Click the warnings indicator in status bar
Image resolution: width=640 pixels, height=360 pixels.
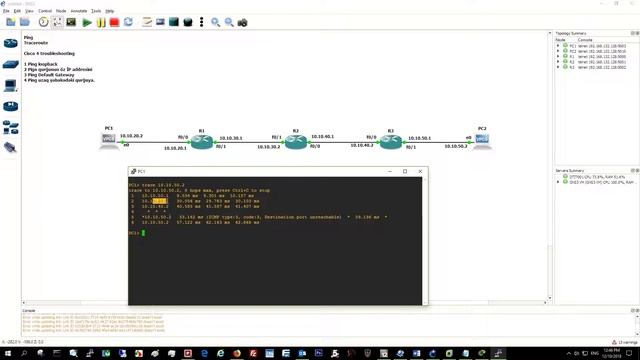click(624, 342)
